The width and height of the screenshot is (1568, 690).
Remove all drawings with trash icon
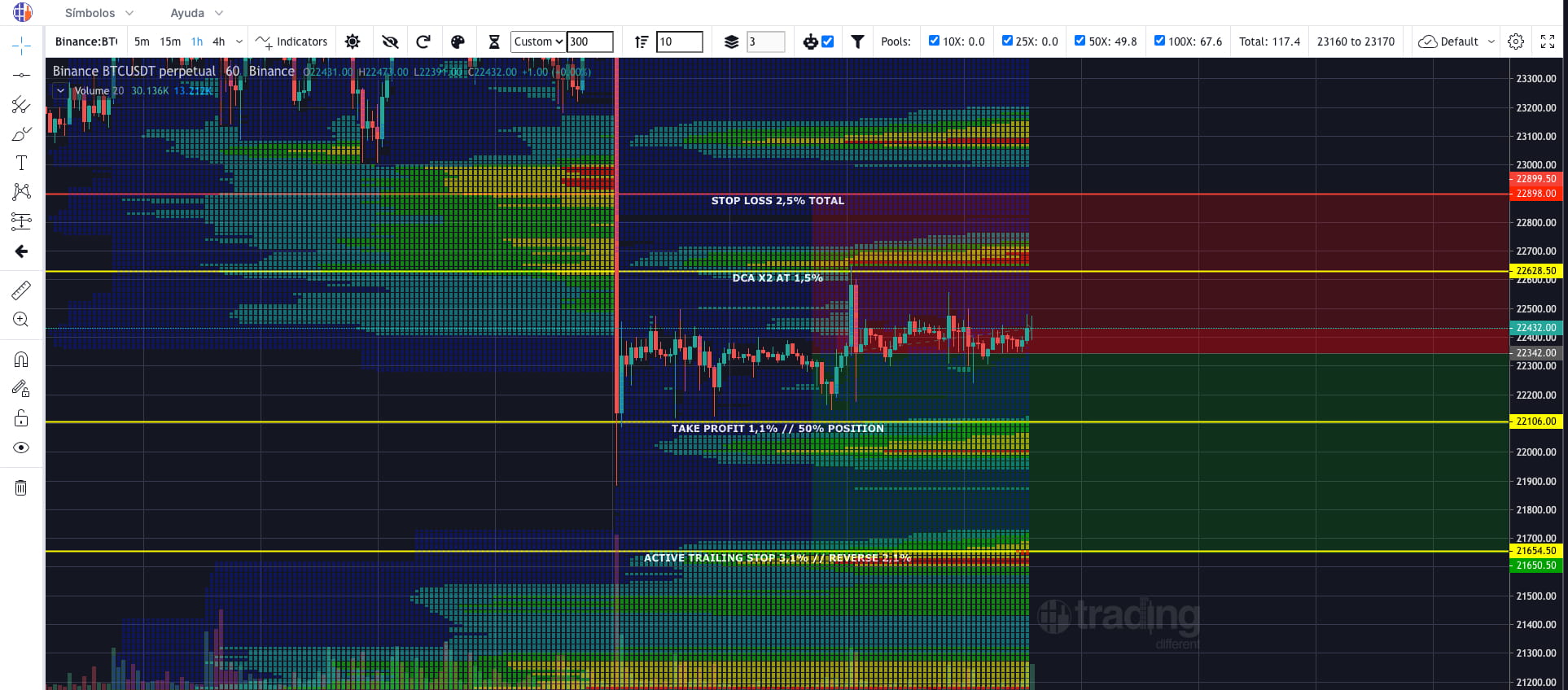coord(21,487)
